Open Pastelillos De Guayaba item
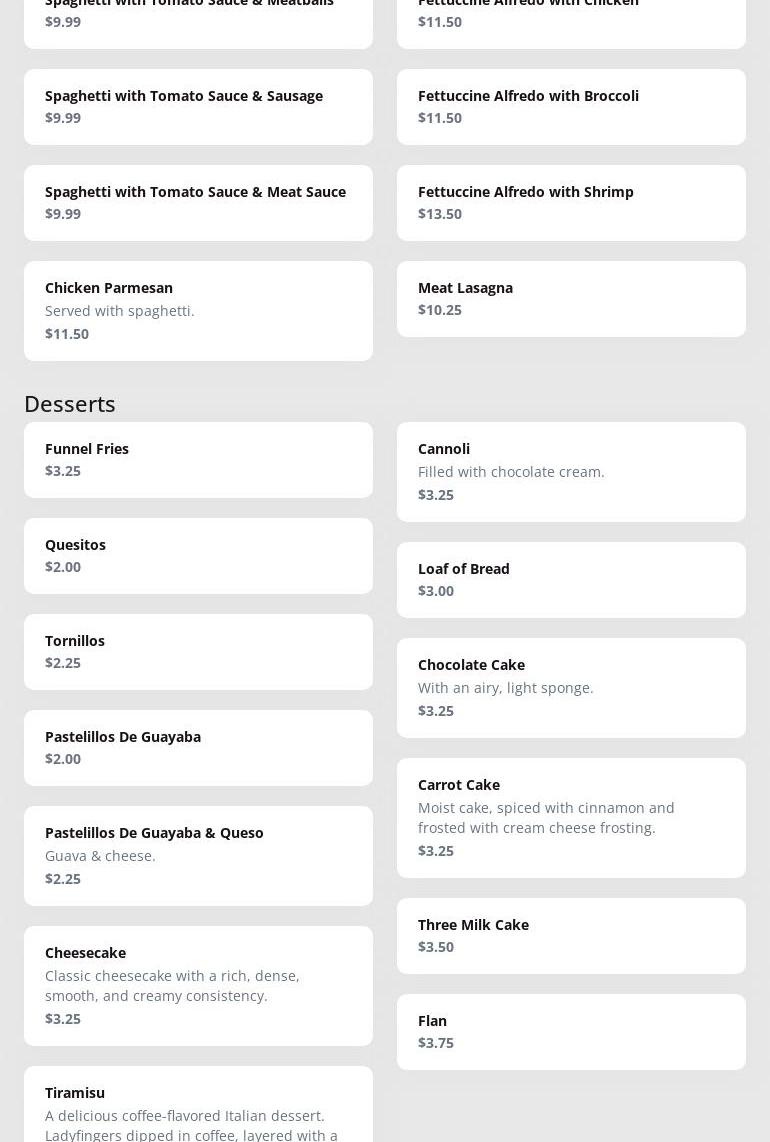 (198, 748)
